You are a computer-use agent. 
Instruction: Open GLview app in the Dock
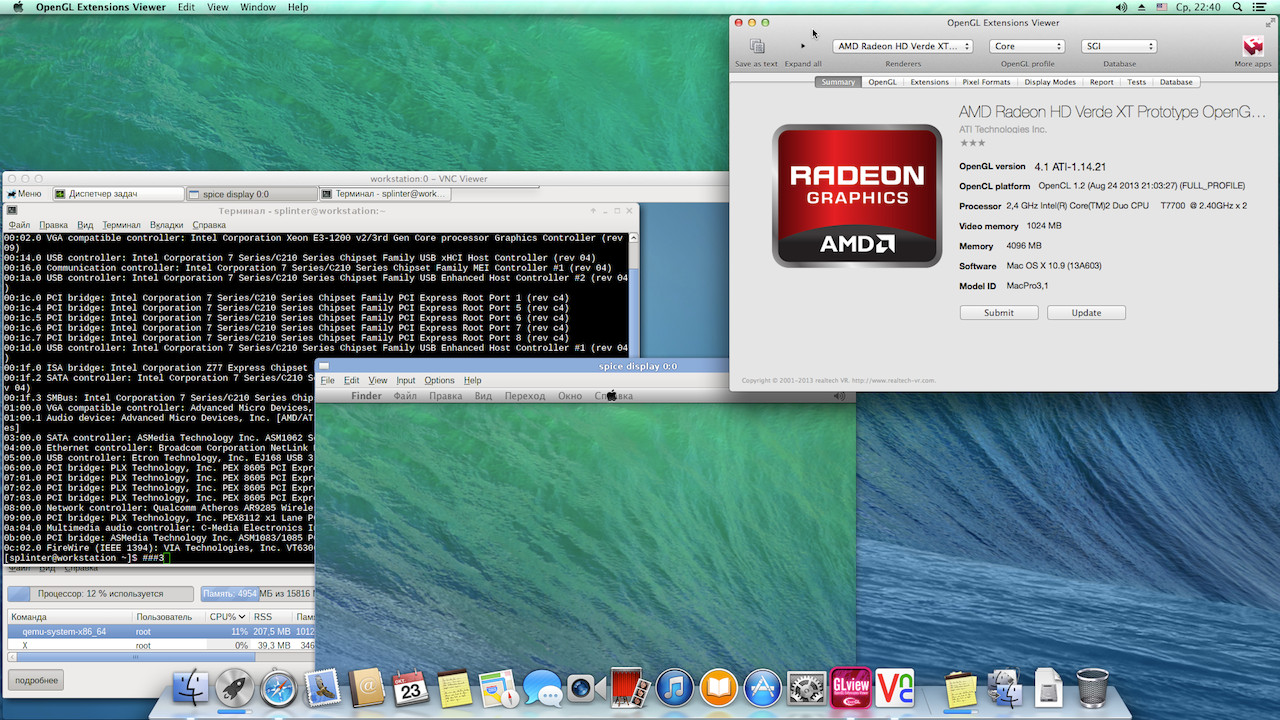click(x=851, y=688)
